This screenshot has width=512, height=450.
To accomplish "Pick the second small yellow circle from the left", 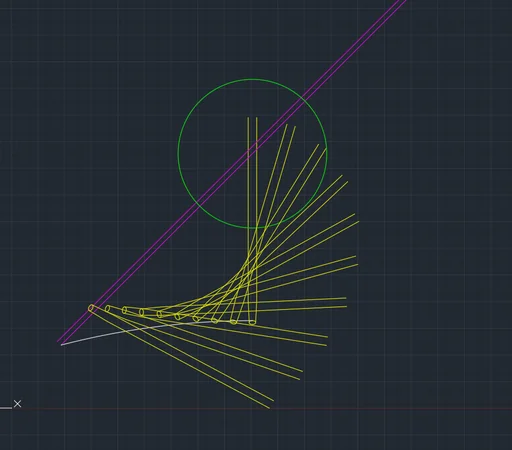I will [x=108, y=309].
